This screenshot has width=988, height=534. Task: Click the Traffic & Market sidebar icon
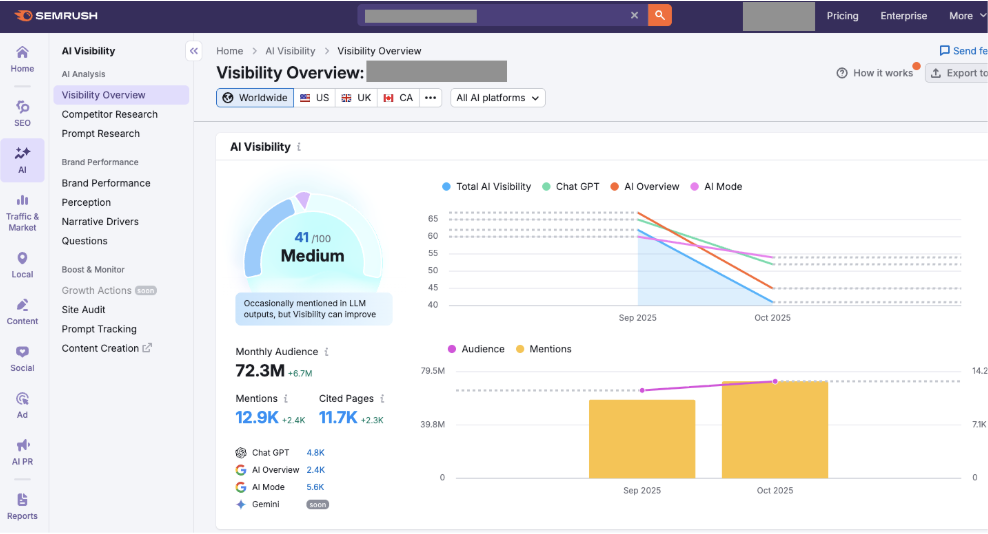pos(22,208)
